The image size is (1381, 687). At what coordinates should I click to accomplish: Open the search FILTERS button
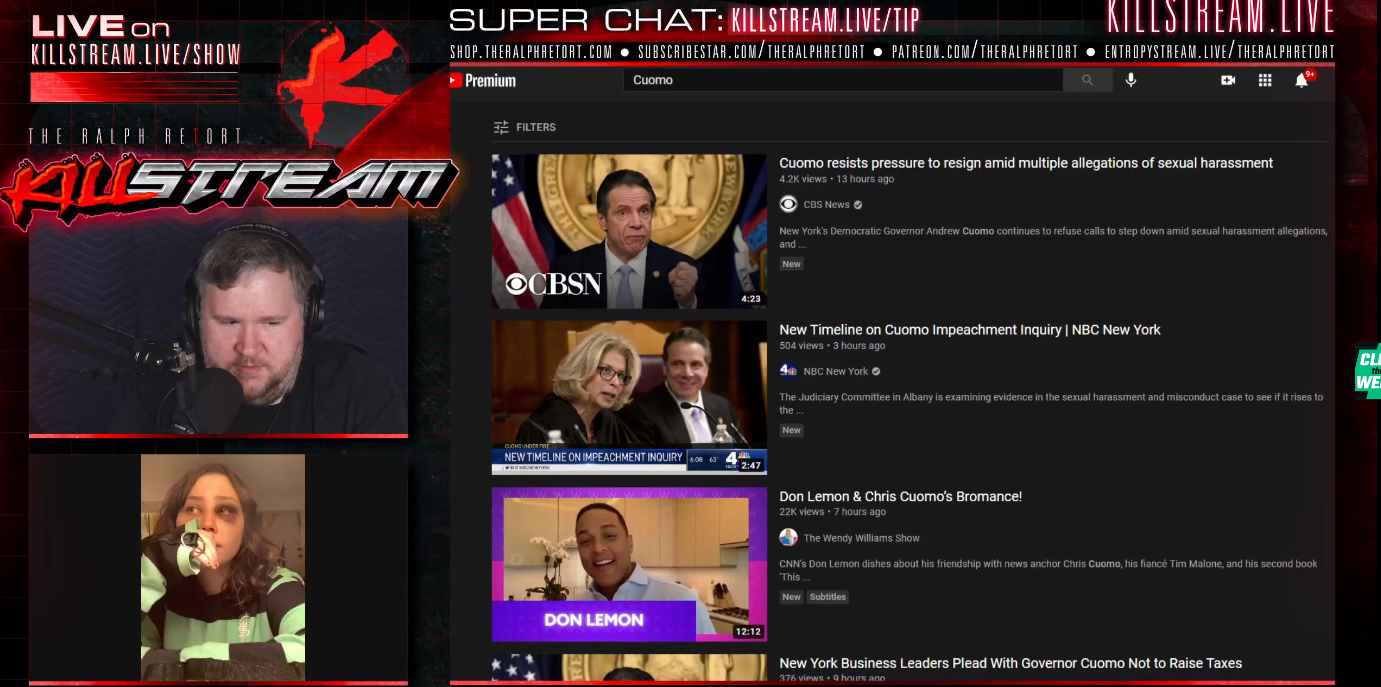coord(525,127)
